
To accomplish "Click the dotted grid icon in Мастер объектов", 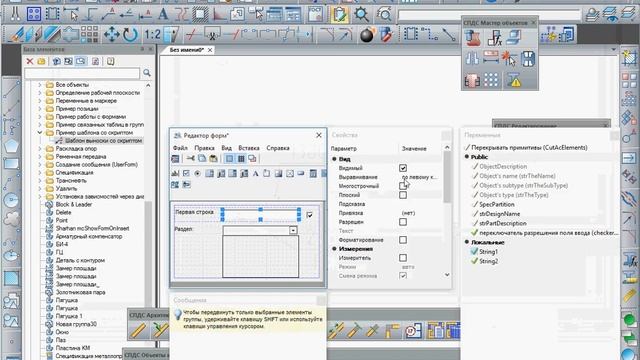I will click(491, 80).
